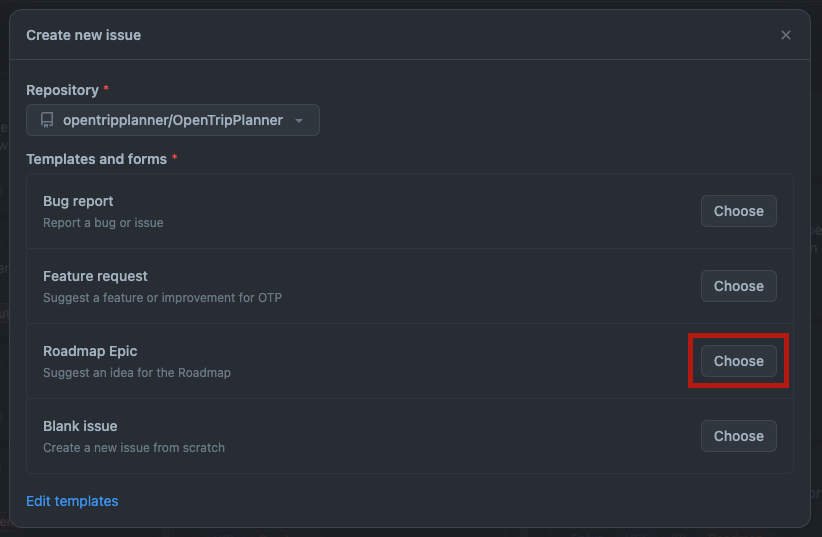822x537 pixels.
Task: Choose the Blank issue option
Action: click(x=738, y=436)
